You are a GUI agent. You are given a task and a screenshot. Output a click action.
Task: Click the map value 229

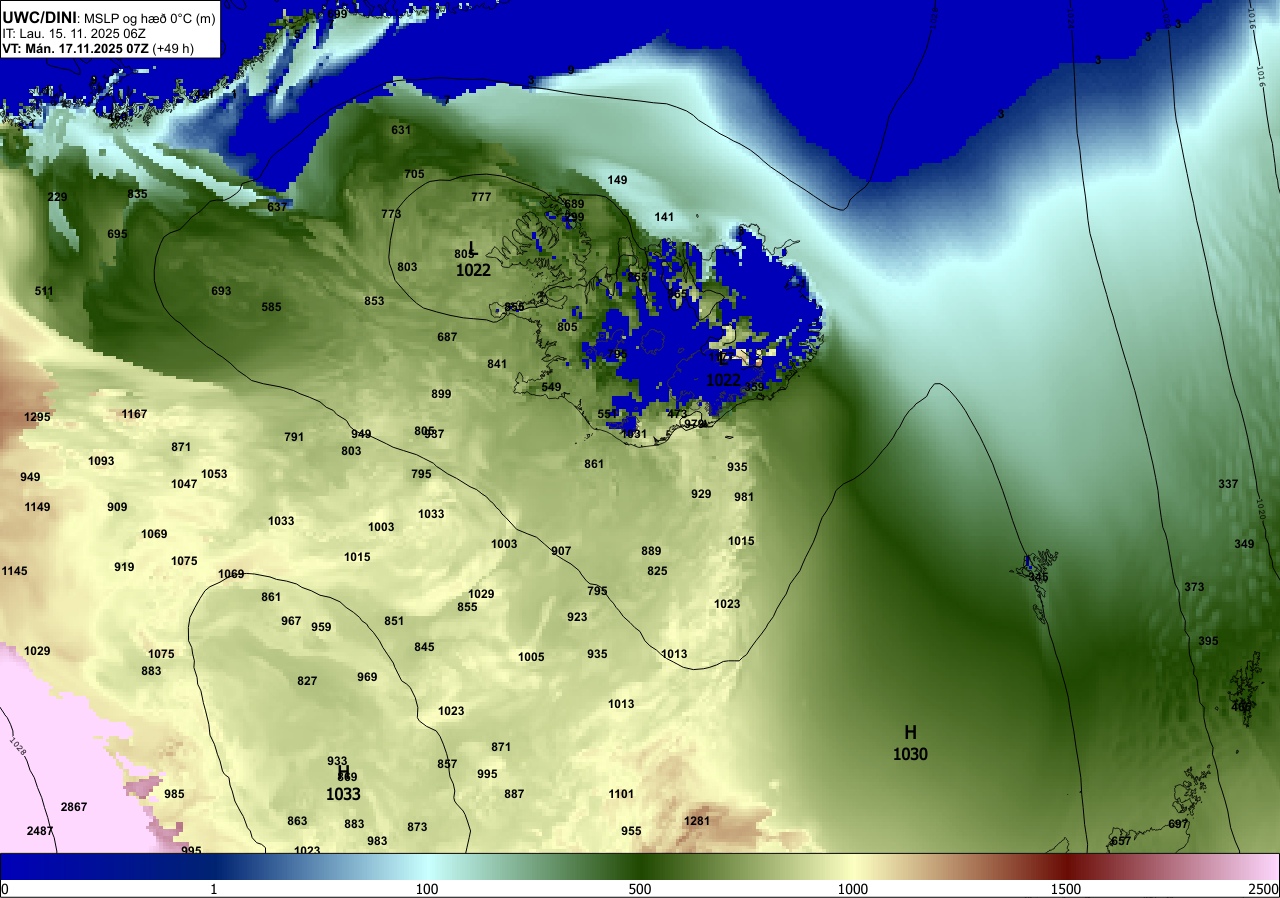pyautogui.click(x=57, y=197)
